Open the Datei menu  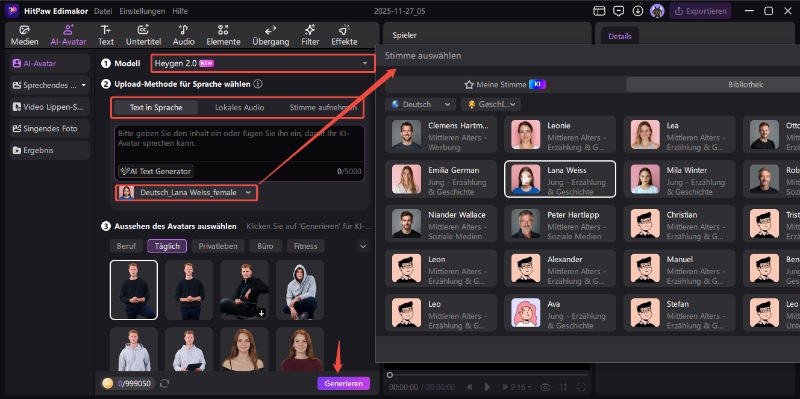102,11
